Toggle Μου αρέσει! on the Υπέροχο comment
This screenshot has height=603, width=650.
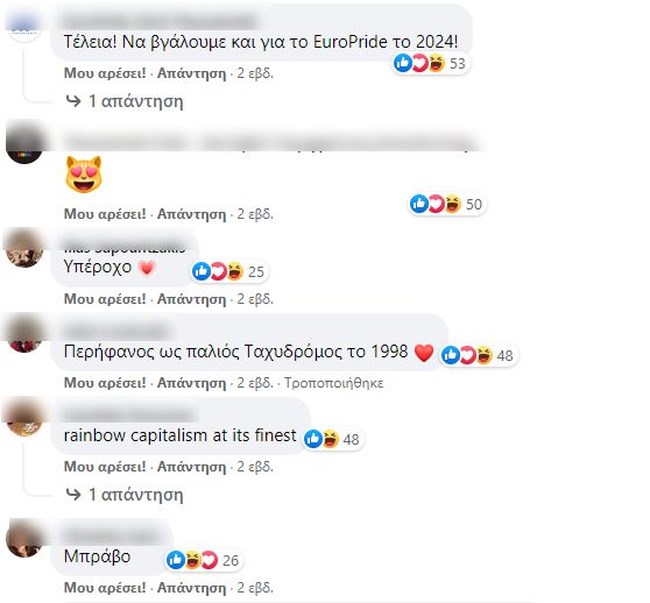(105, 299)
